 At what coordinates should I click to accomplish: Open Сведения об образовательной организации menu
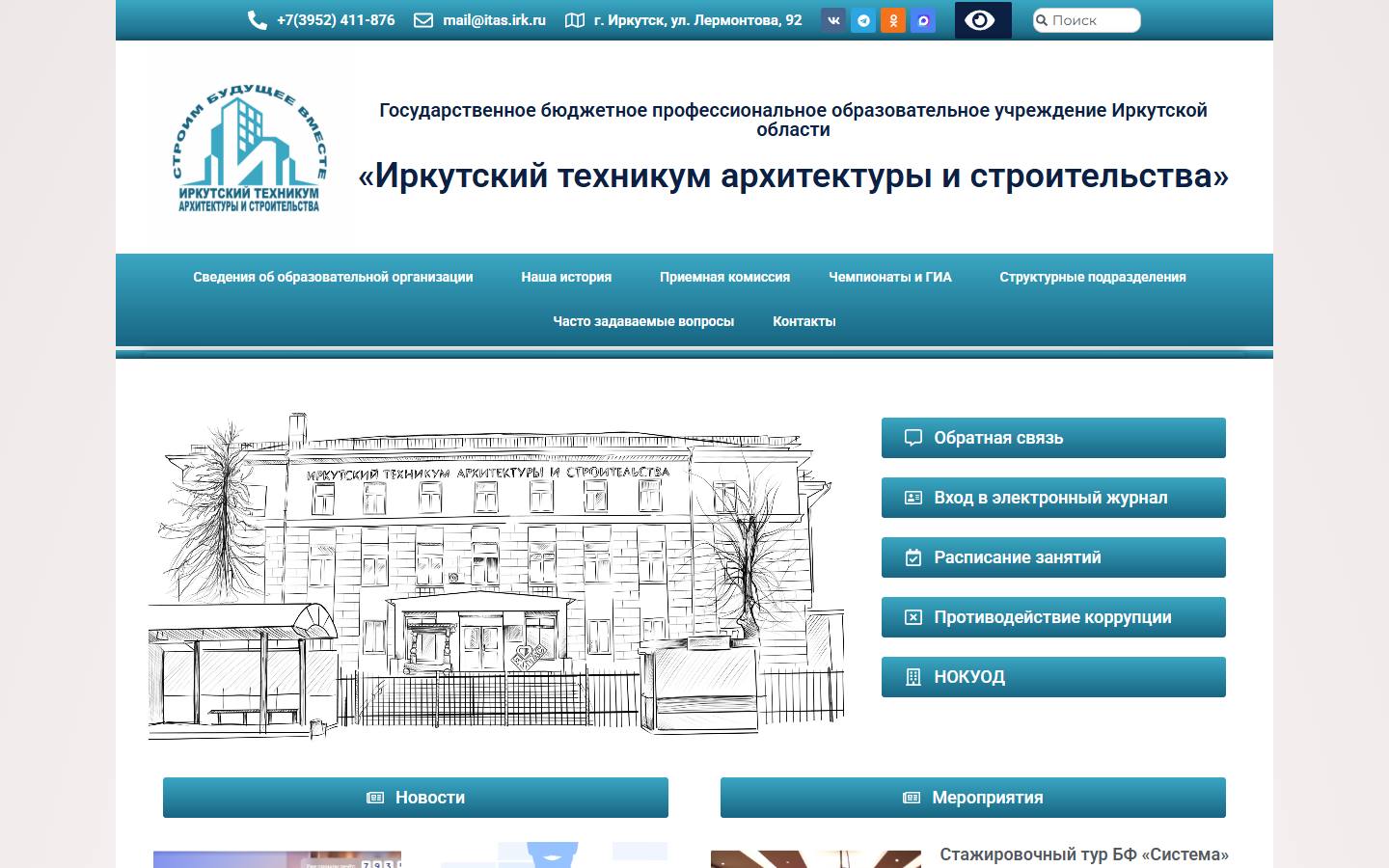(333, 277)
